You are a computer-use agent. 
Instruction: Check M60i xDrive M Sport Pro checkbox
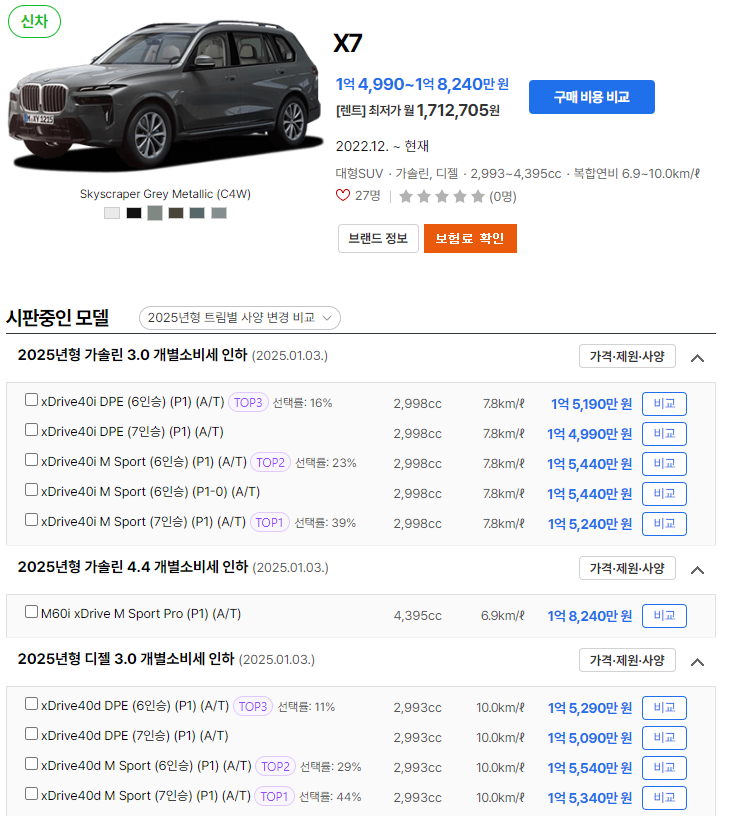tap(31, 612)
